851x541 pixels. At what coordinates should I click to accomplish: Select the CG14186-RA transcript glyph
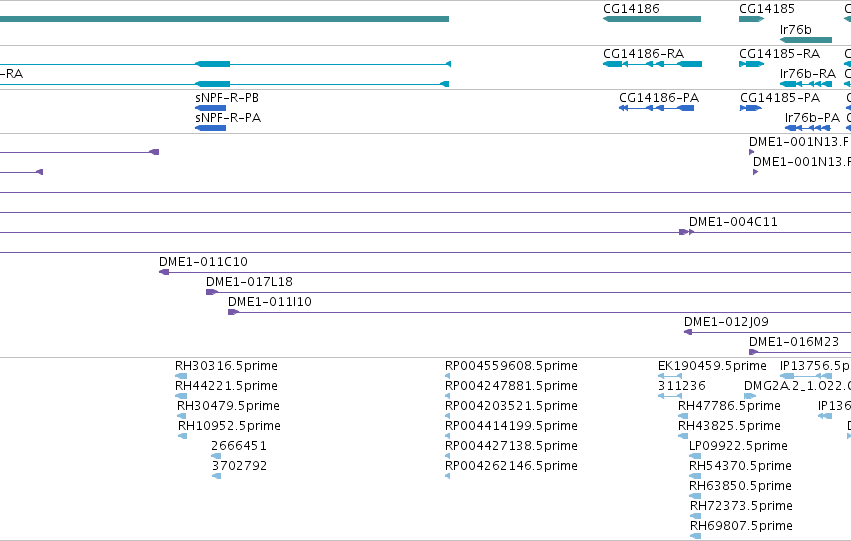652,64
